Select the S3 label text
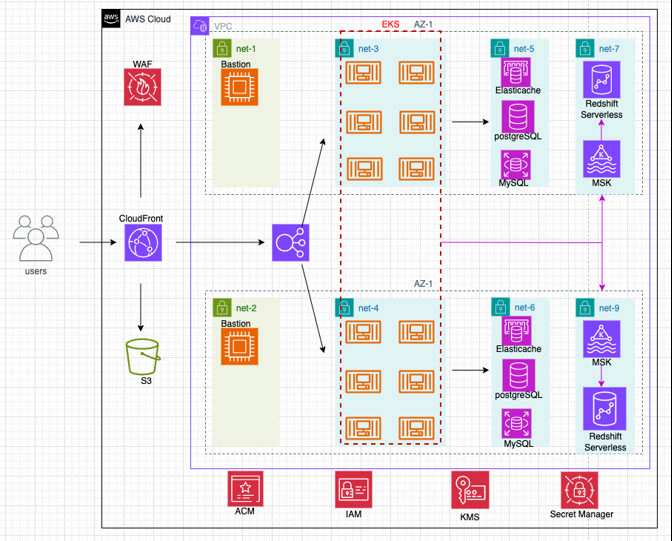The width and height of the screenshot is (672, 541). pos(146,381)
